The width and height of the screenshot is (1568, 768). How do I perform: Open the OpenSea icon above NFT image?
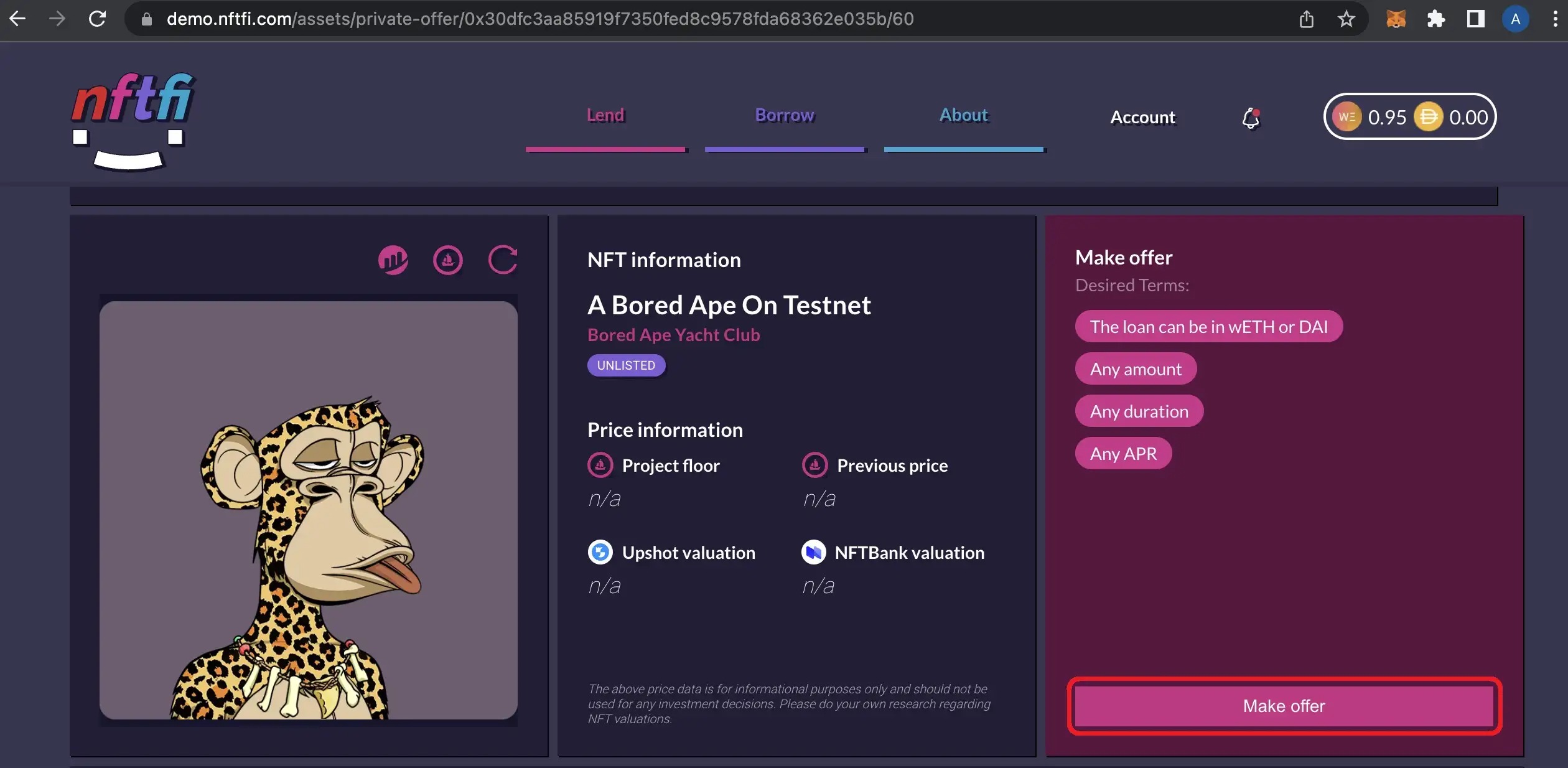coord(448,260)
